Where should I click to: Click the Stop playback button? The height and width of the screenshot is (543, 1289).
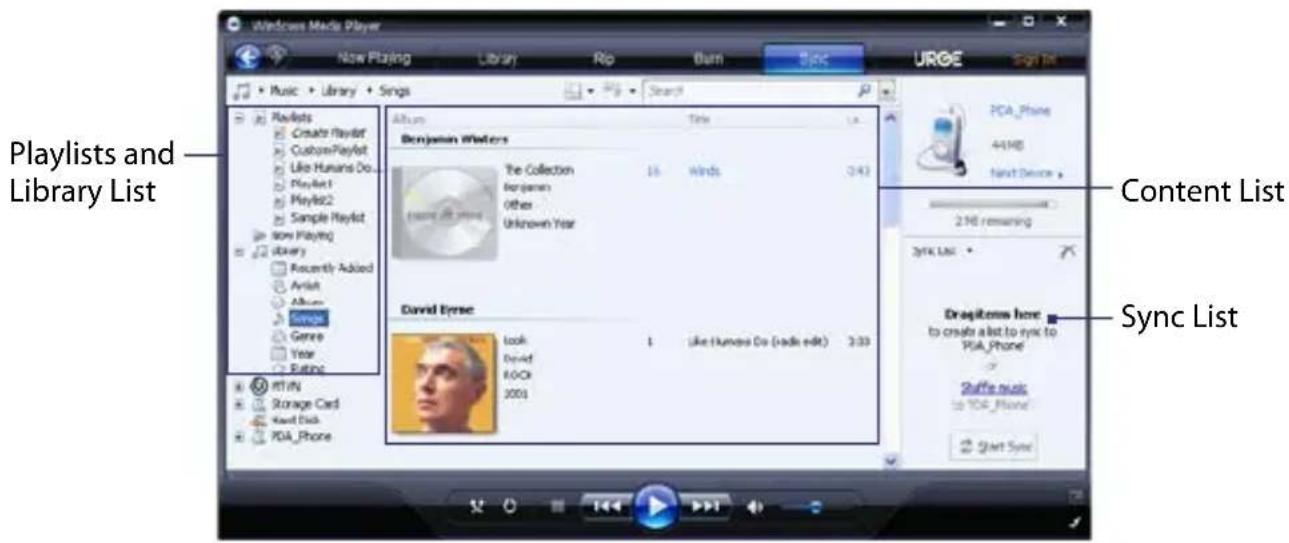pos(557,507)
